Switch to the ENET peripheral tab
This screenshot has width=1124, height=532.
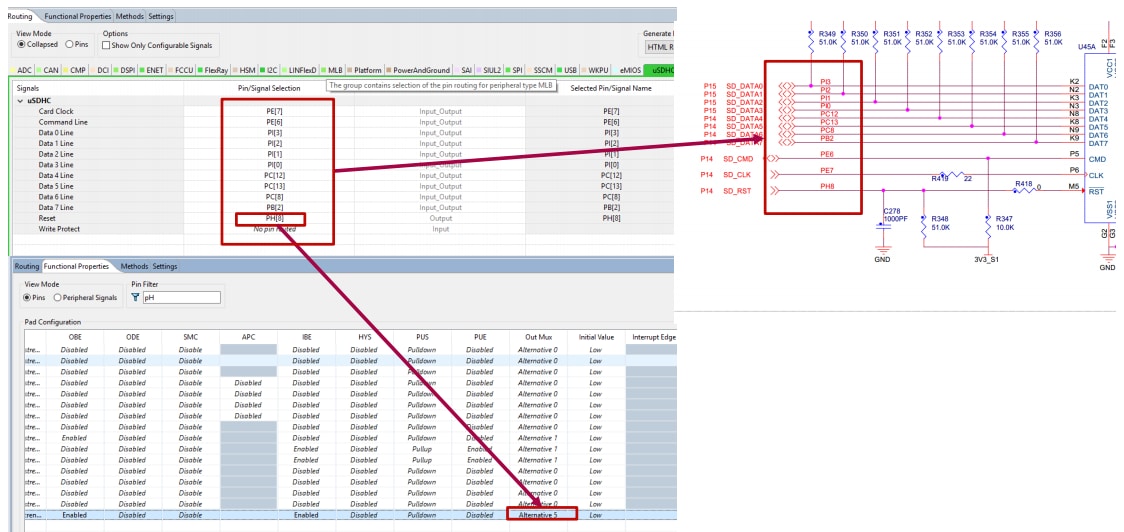click(153, 71)
